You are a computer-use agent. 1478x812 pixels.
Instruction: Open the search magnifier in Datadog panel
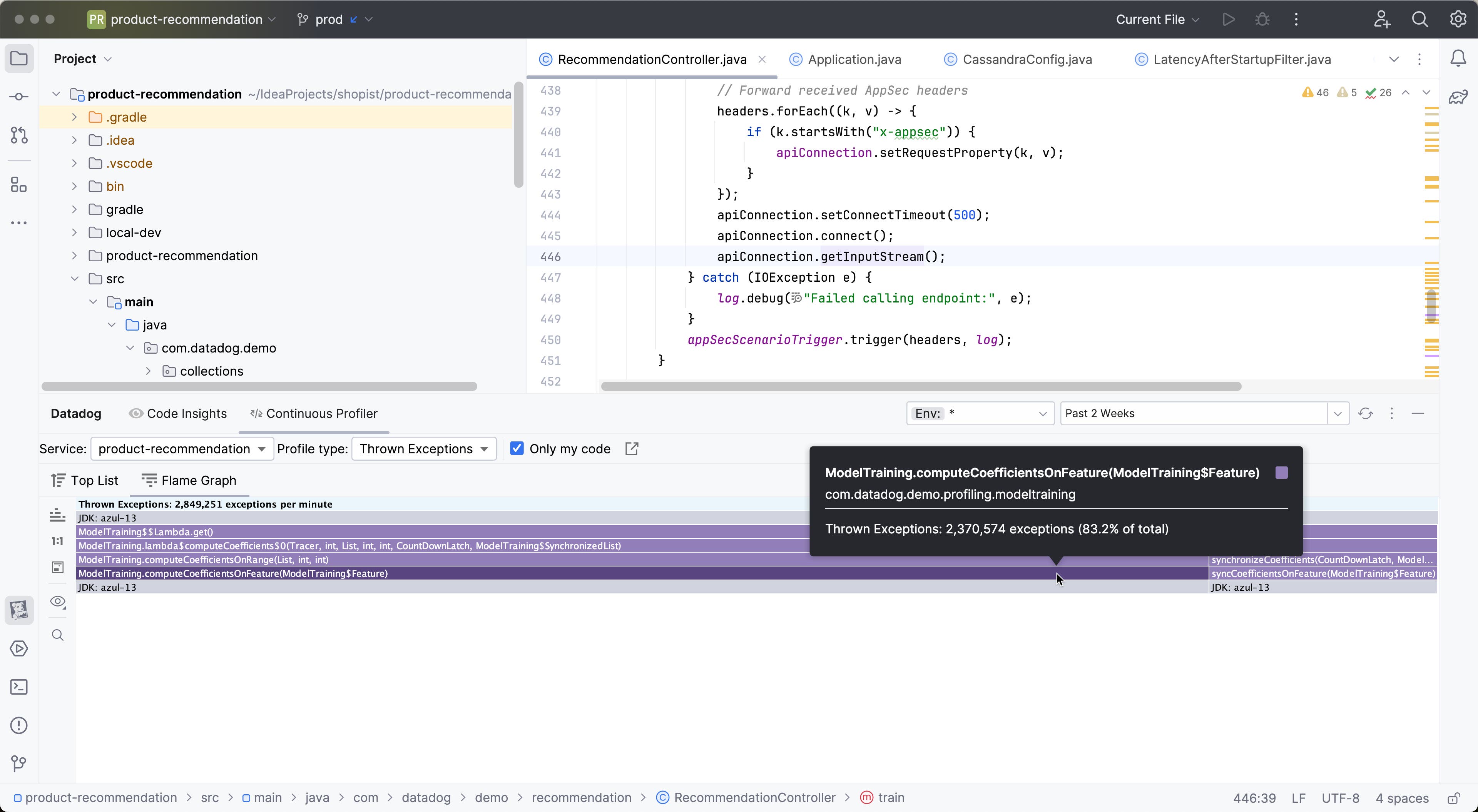(x=57, y=635)
